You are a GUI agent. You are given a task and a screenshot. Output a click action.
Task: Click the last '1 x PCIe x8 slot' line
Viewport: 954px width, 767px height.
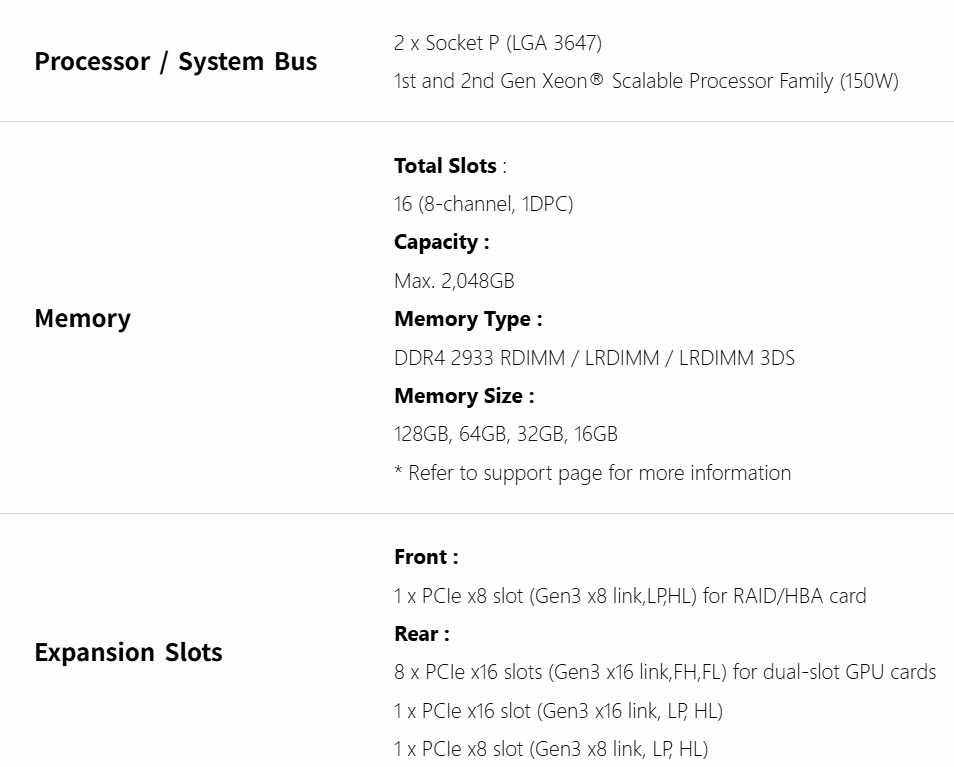pyautogui.click(x=550, y=749)
